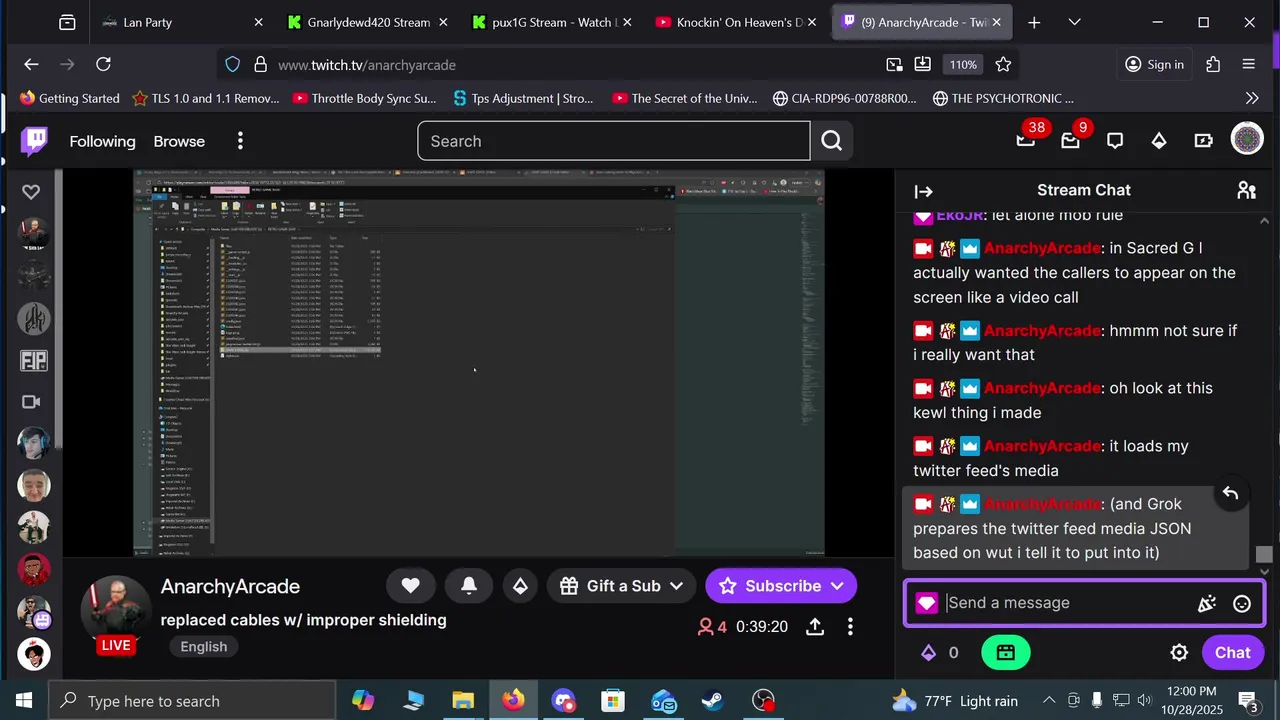Image resolution: width=1280 pixels, height=720 pixels.
Task: Select the AnarchyArcade Twitch tab
Action: click(x=922, y=22)
